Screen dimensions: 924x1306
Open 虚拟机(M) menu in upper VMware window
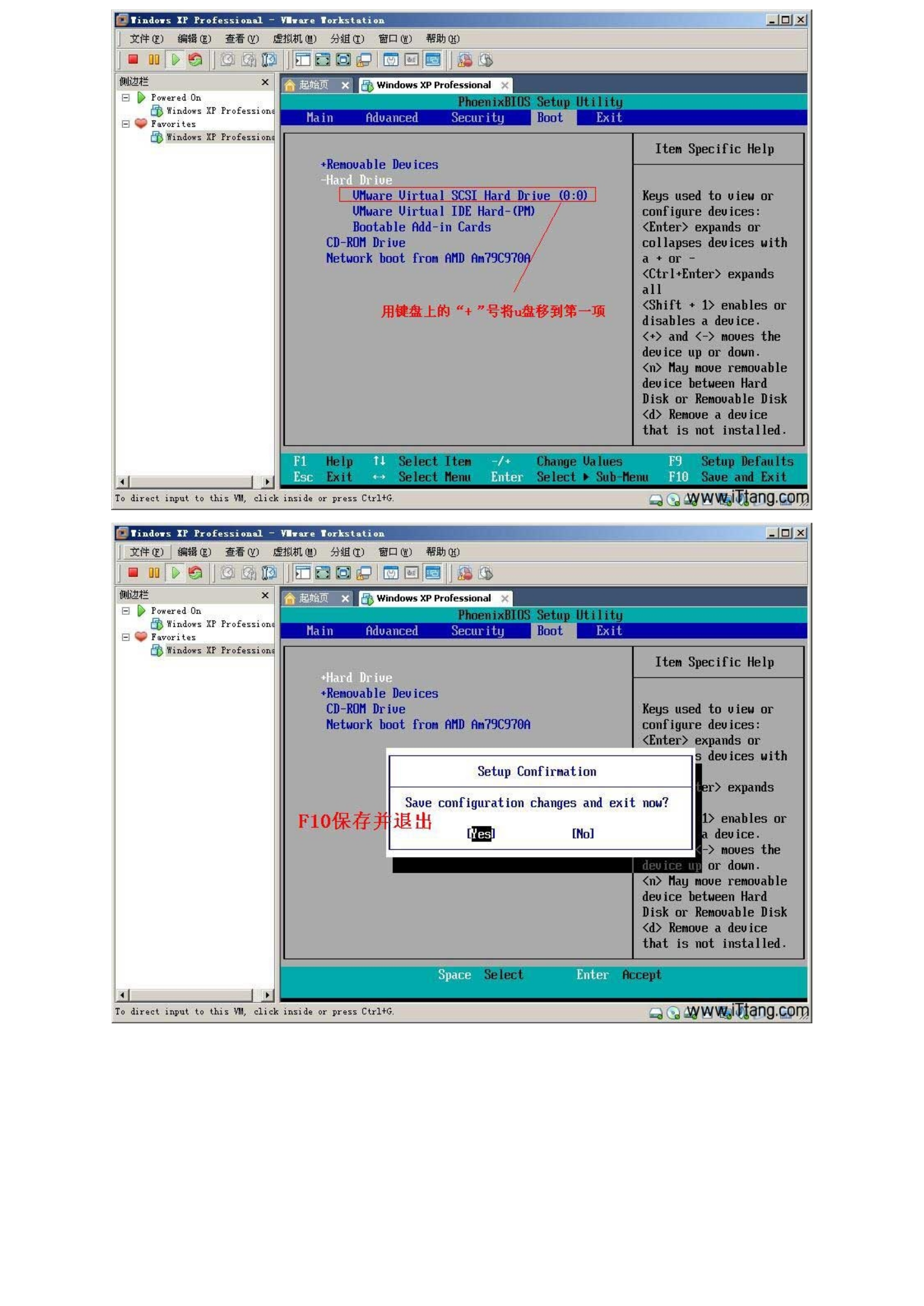coord(295,38)
